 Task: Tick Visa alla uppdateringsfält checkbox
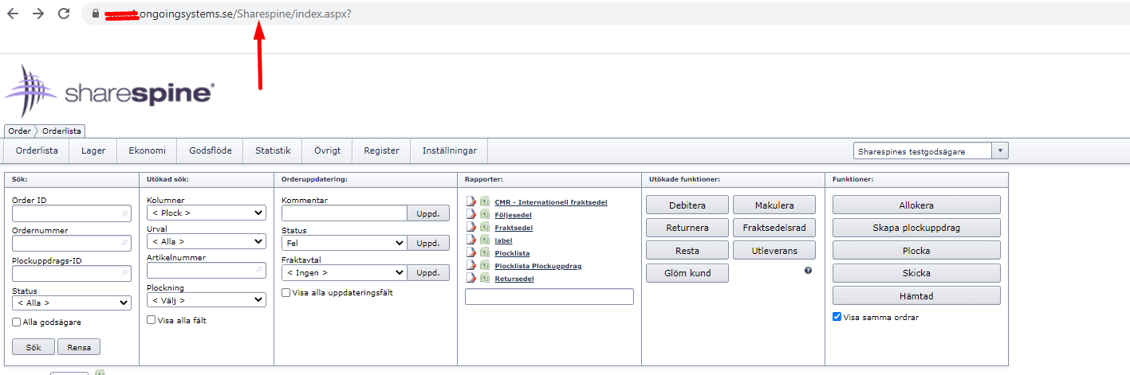point(286,293)
